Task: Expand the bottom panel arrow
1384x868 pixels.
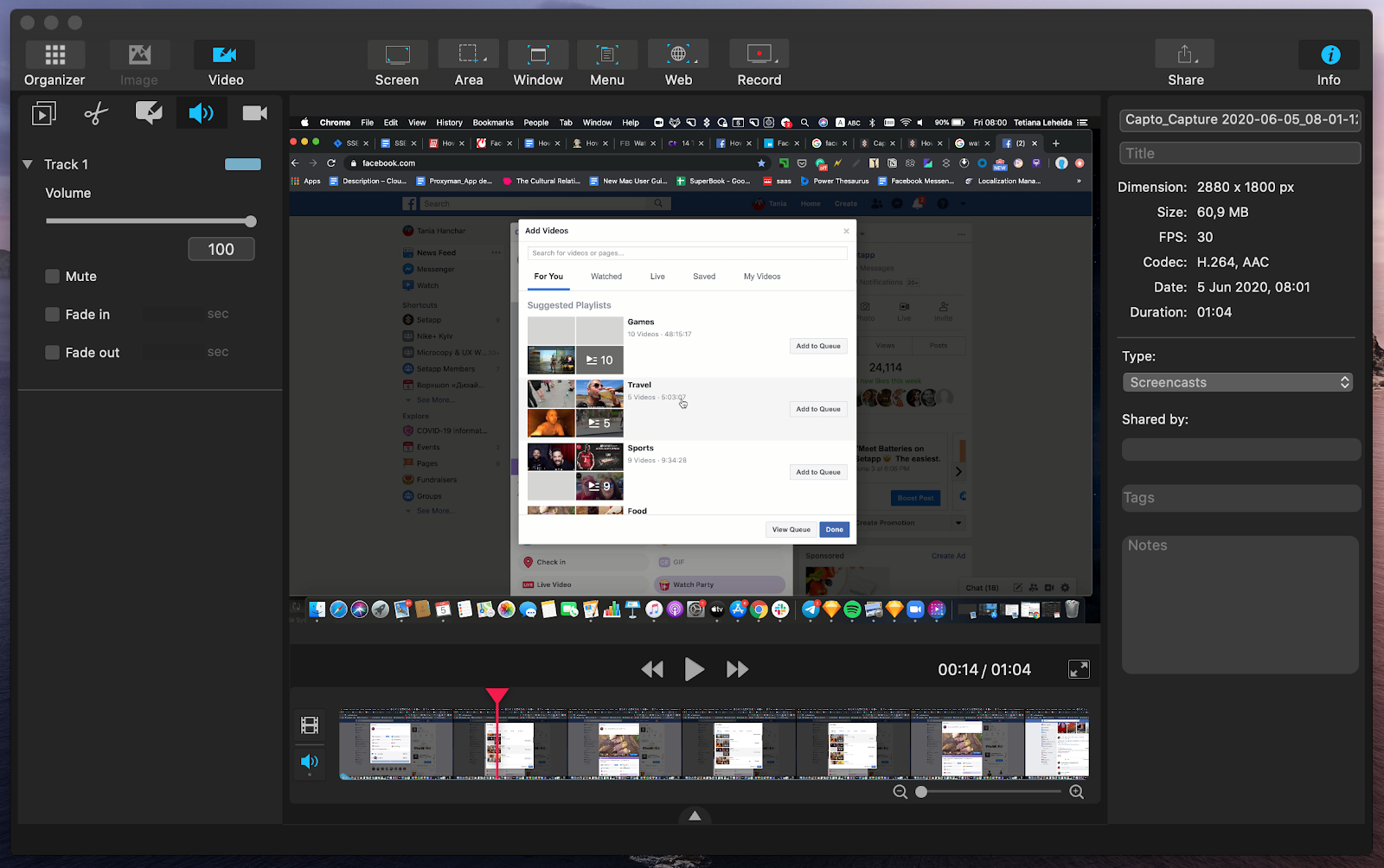Action: coord(695,815)
